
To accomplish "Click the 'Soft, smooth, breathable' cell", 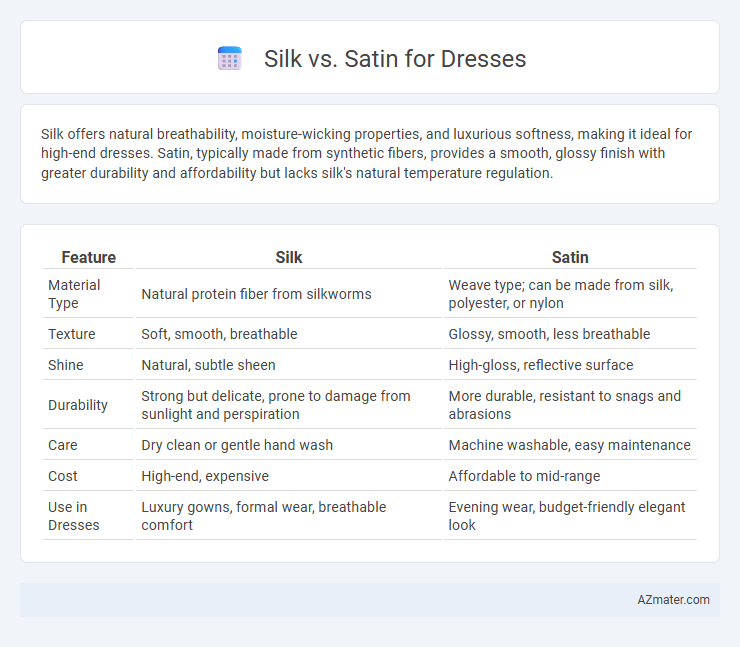I will click(288, 334).
